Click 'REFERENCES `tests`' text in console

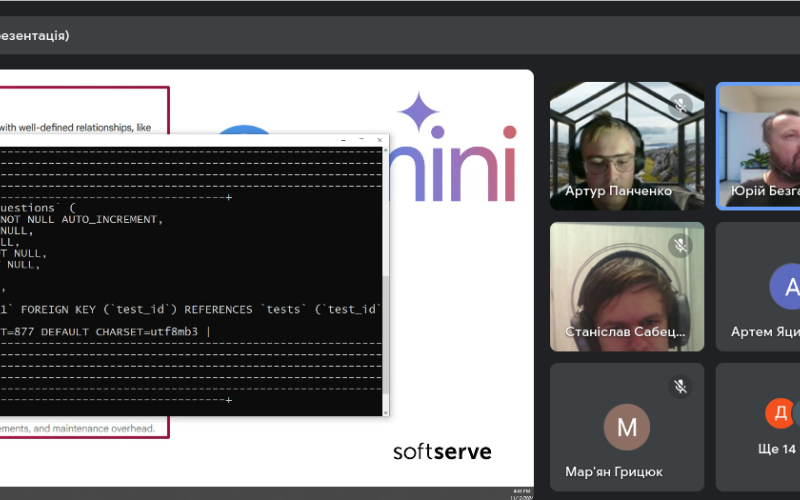pos(245,310)
